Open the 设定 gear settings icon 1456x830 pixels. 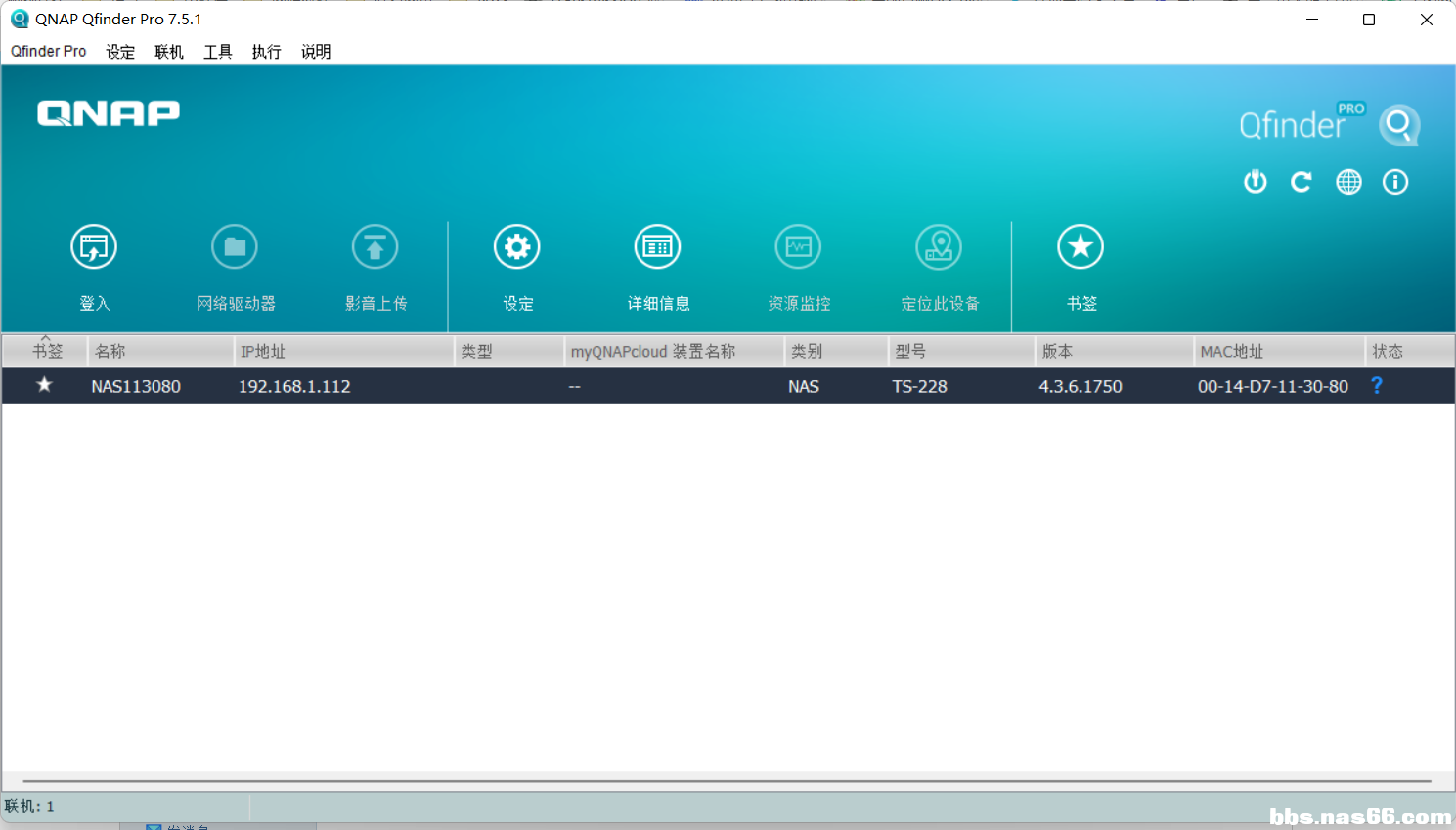pyautogui.click(x=517, y=247)
